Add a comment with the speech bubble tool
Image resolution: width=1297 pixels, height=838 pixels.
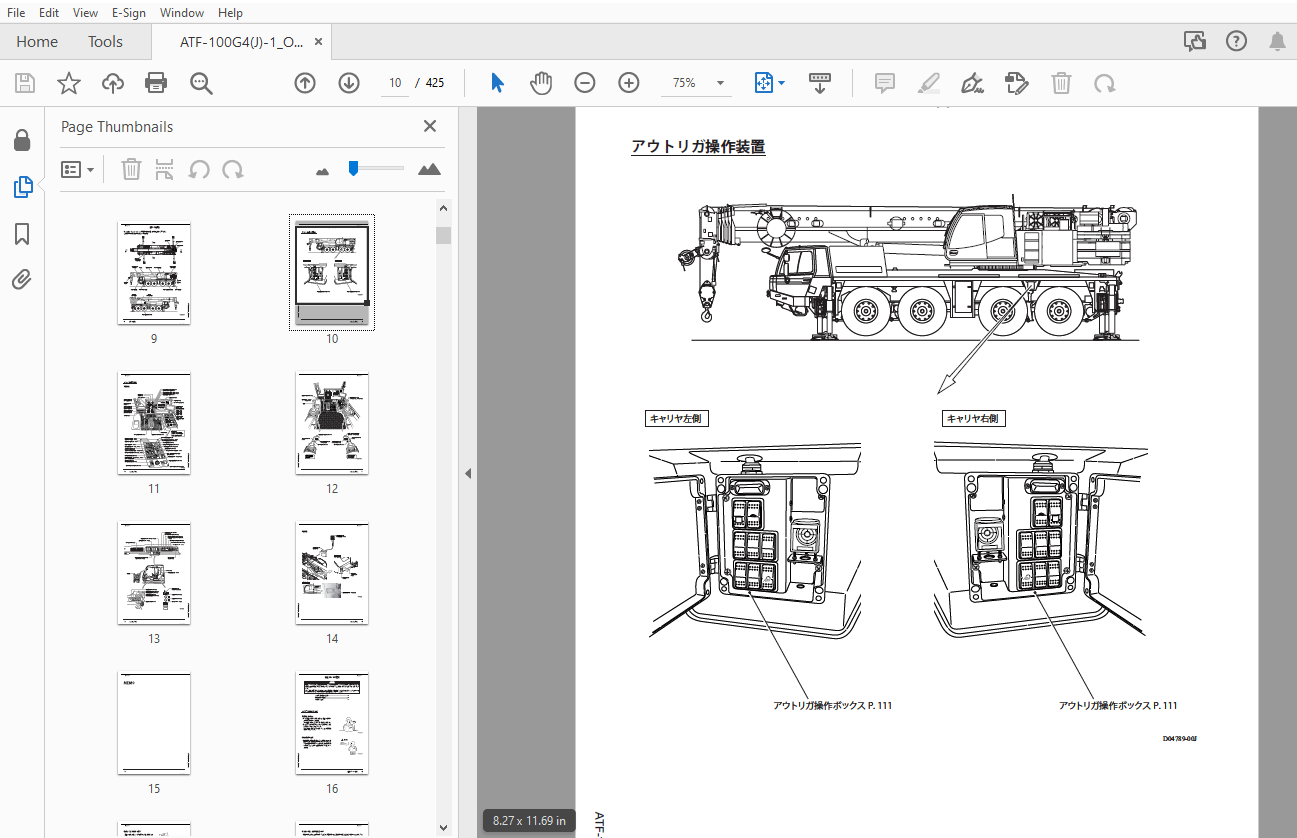(884, 83)
